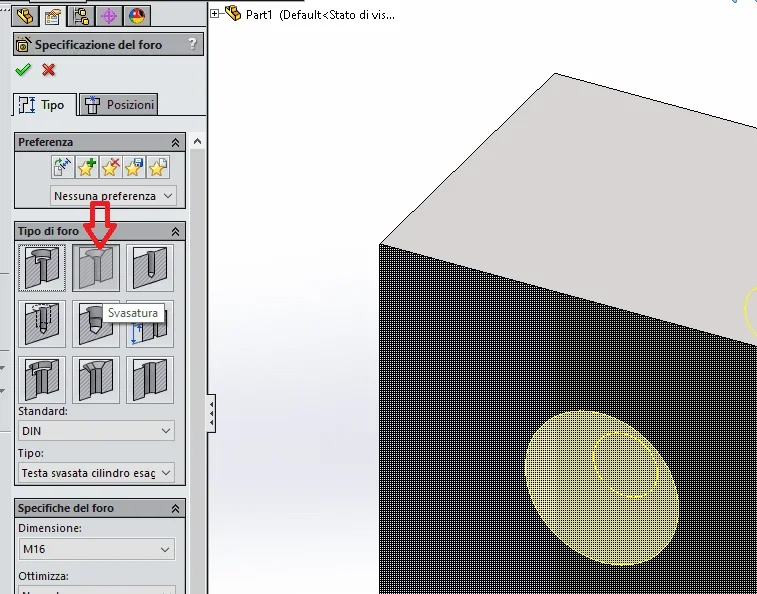Select the straight tapped hole type icon

[42, 324]
